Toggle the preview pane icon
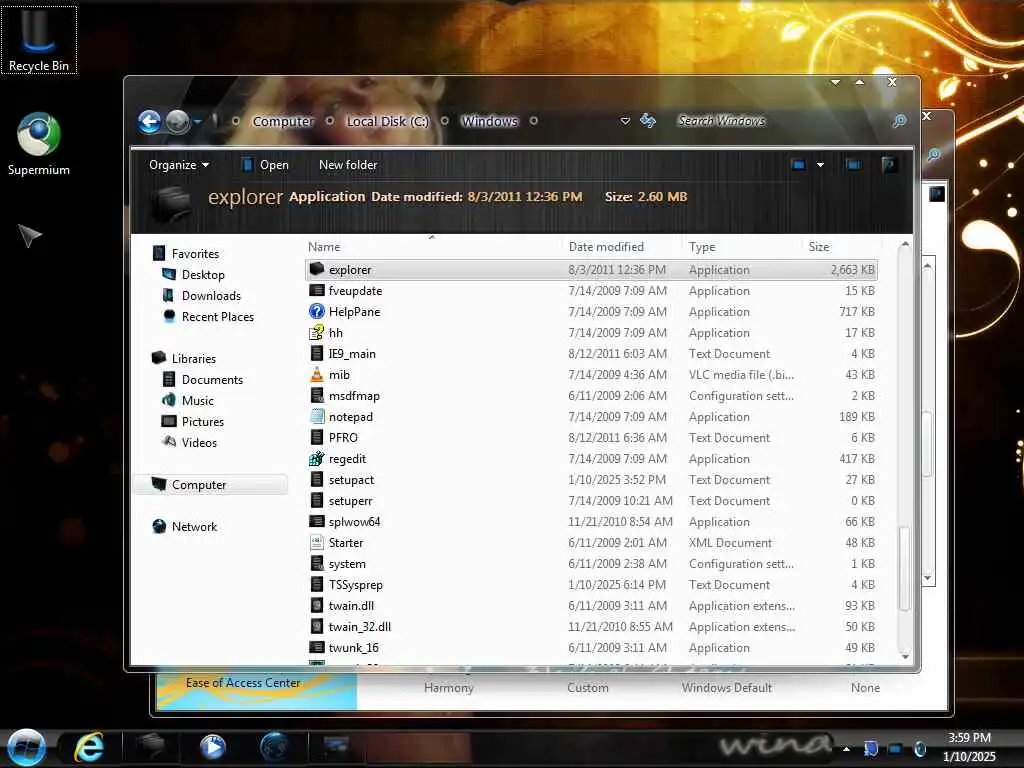1024x768 pixels. (x=853, y=165)
